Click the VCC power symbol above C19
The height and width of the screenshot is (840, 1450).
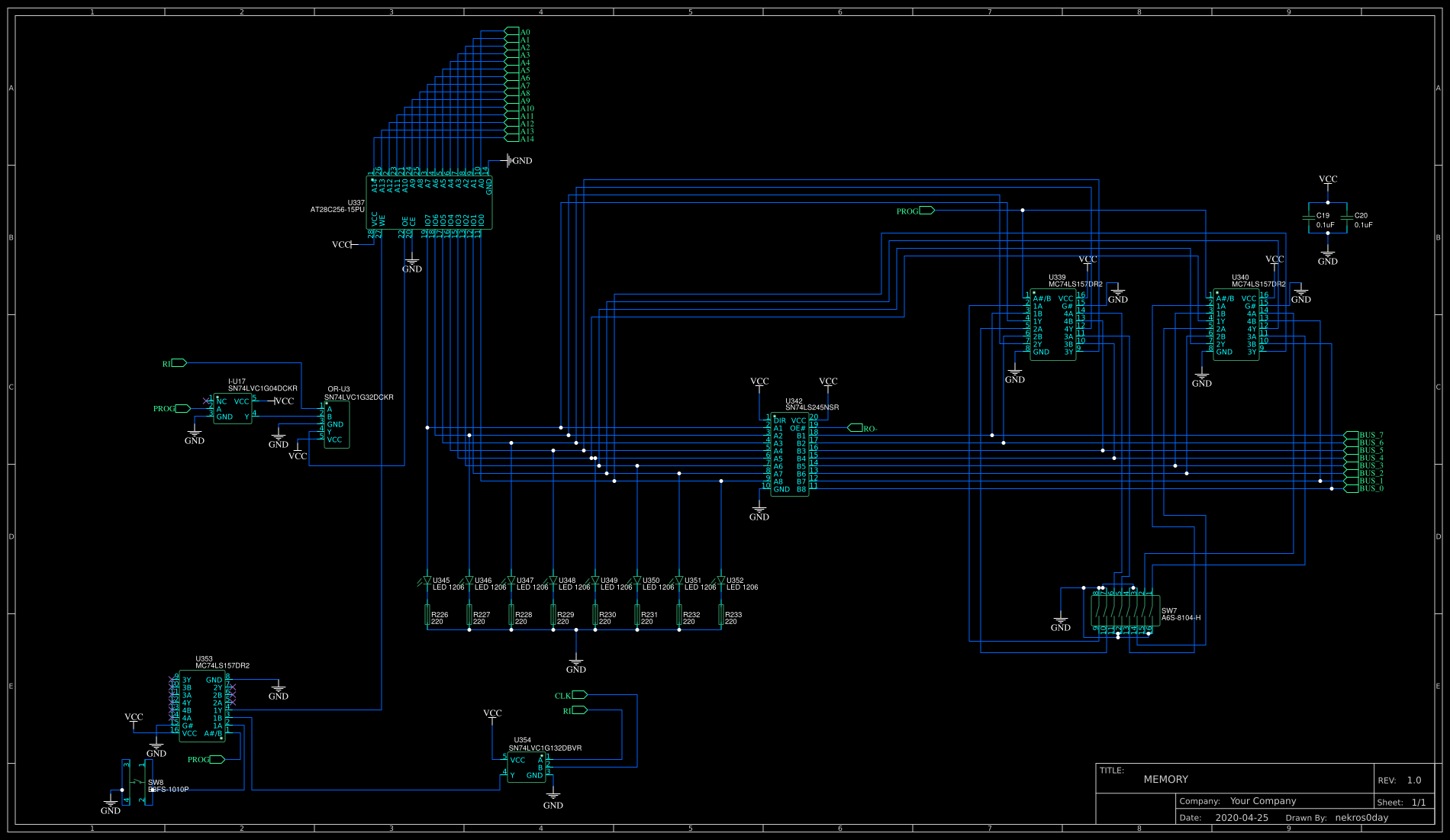[x=1327, y=180]
